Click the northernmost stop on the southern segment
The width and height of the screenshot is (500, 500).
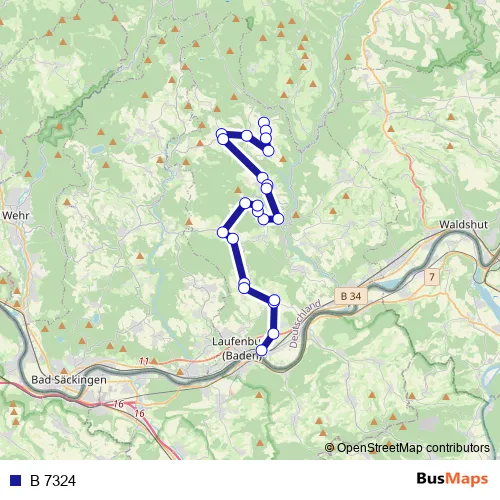pos(245,202)
